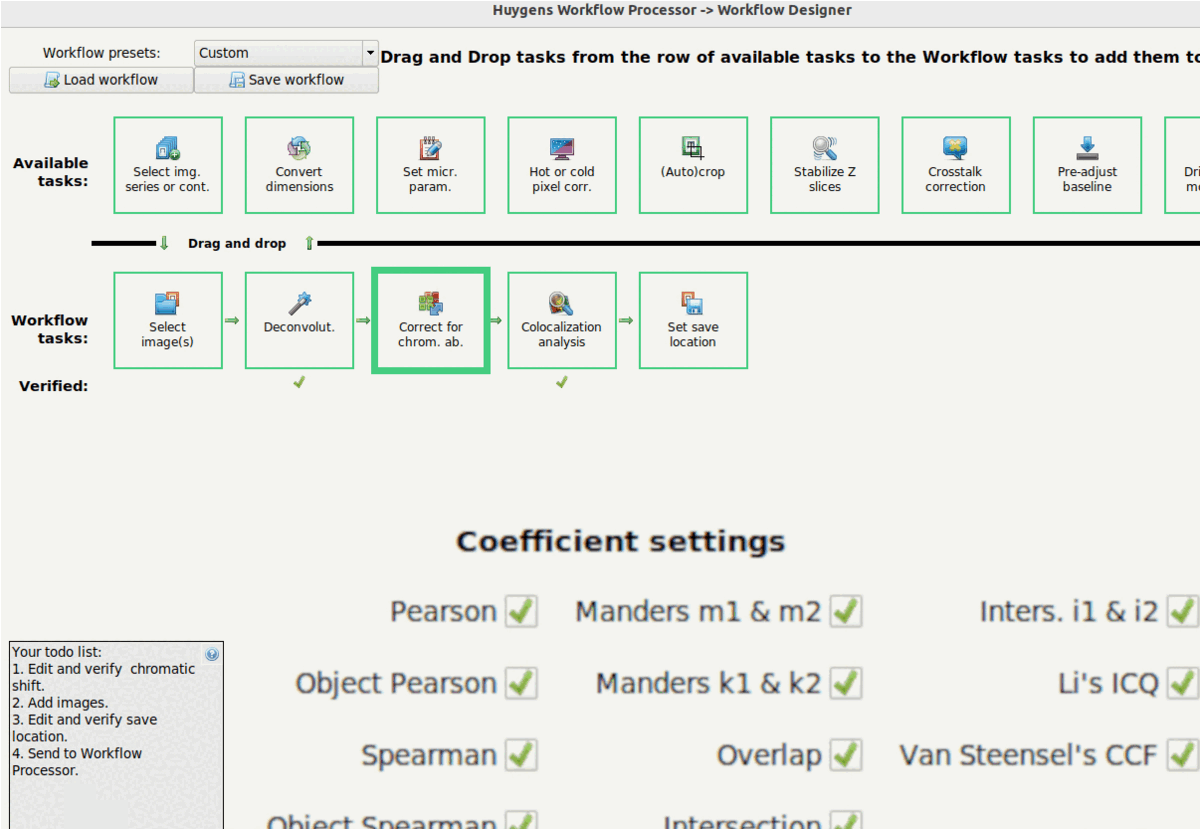1200x829 pixels.
Task: Open the Workflow presets dropdown arrow
Action: (370, 53)
